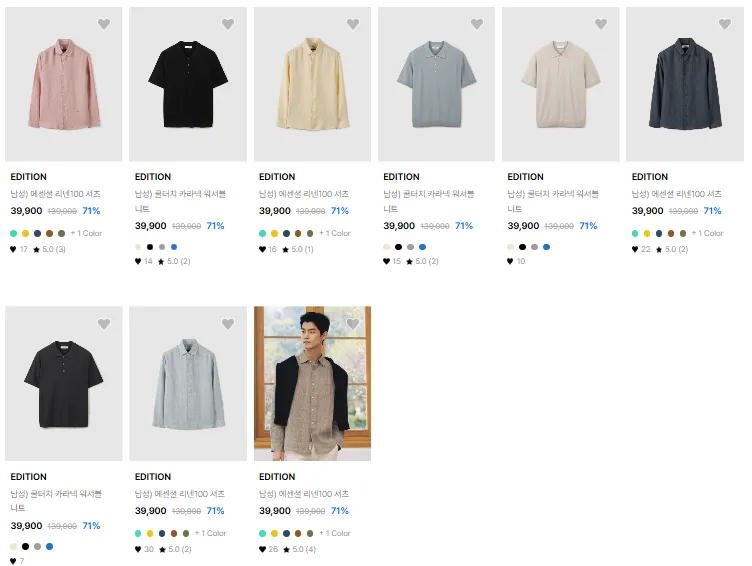This screenshot has height=566, width=752.
Task: Open the light blue linen shirt image
Action: 188,383
